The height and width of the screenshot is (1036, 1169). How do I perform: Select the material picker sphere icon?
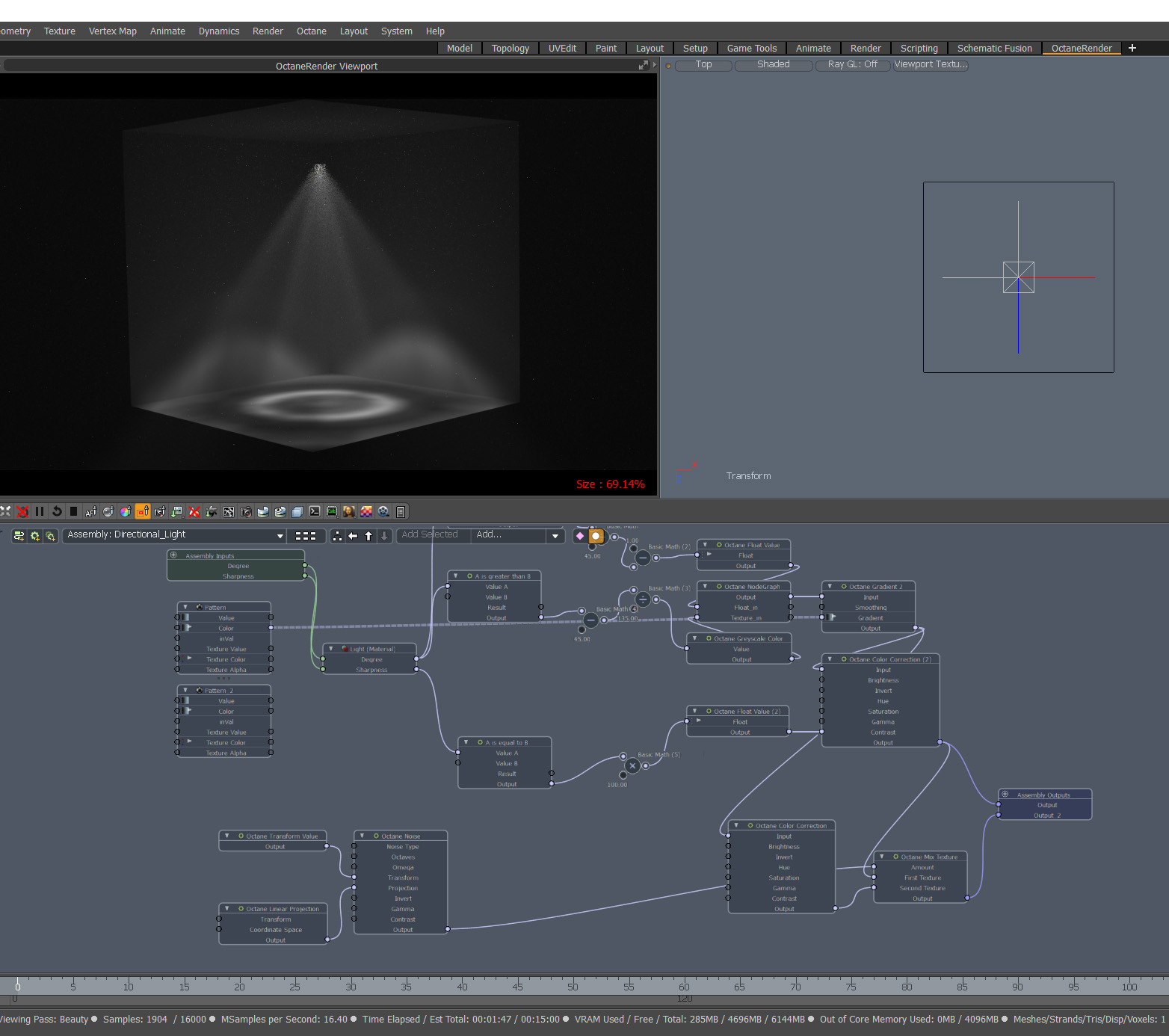pyautogui.click(x=108, y=512)
